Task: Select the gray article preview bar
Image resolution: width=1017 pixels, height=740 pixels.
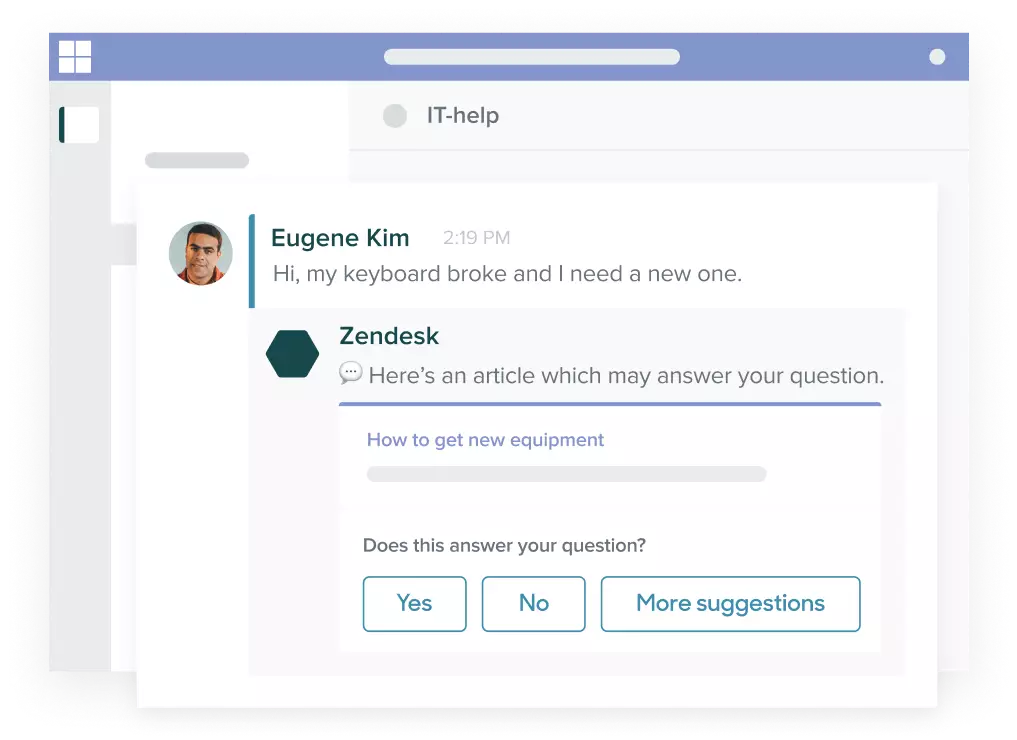Action: point(566,474)
